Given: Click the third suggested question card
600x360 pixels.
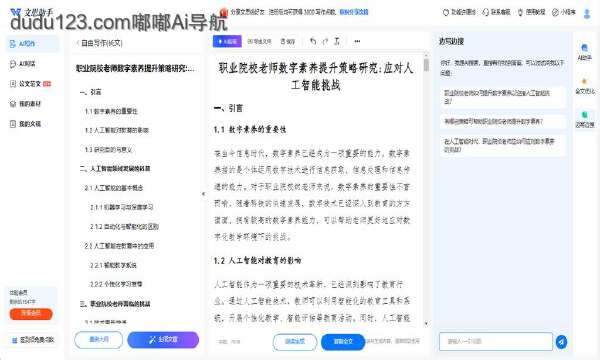Looking at the screenshot, I should pos(502,145).
